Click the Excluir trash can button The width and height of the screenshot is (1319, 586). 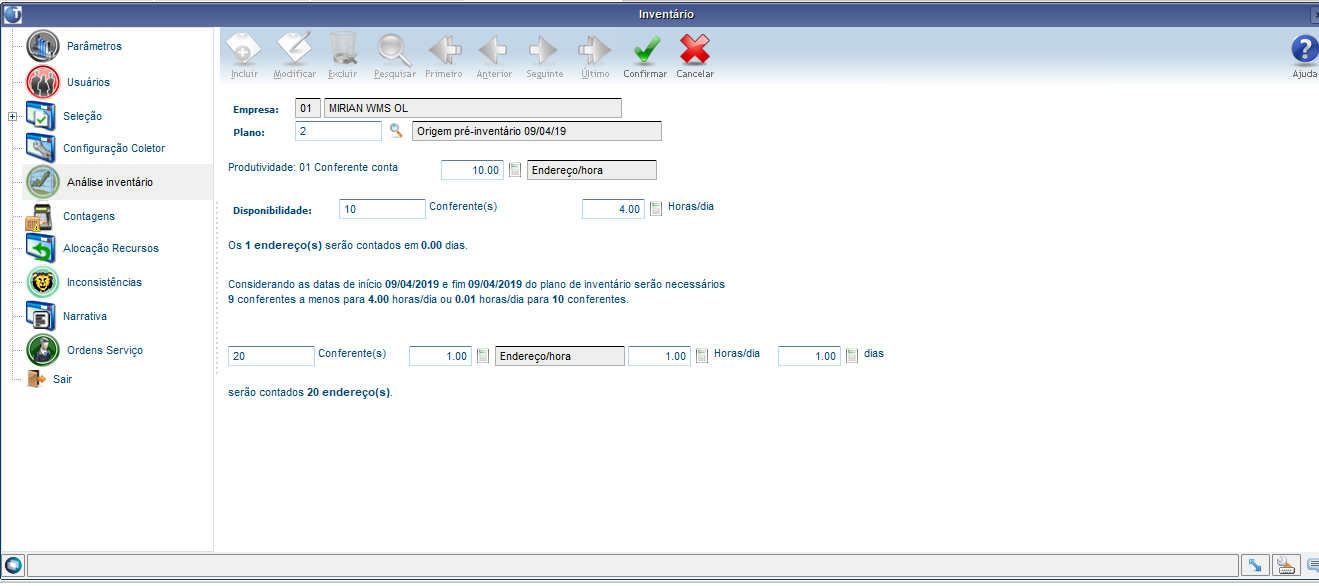click(x=343, y=55)
